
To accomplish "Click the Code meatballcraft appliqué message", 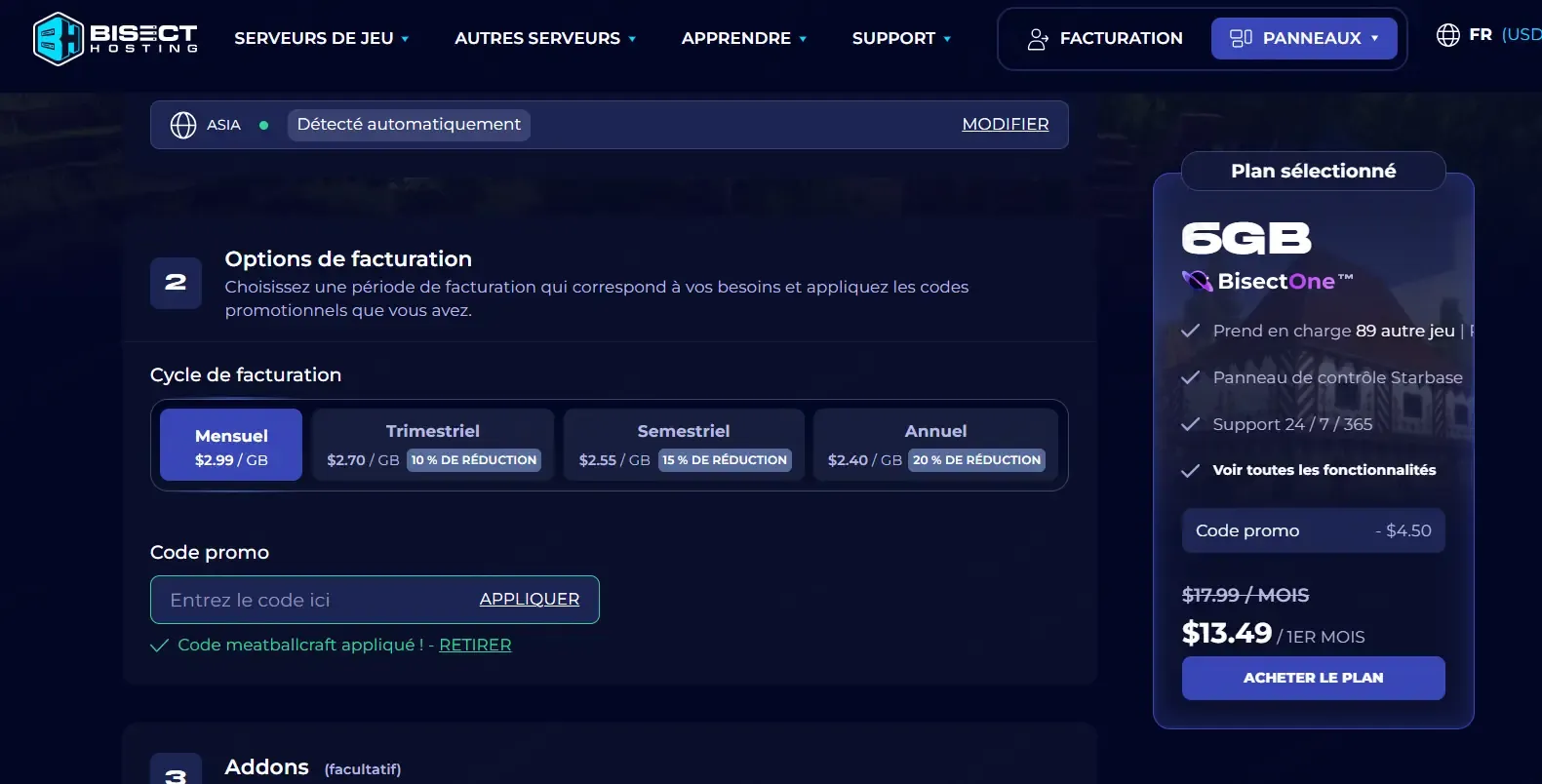I will click(300, 645).
